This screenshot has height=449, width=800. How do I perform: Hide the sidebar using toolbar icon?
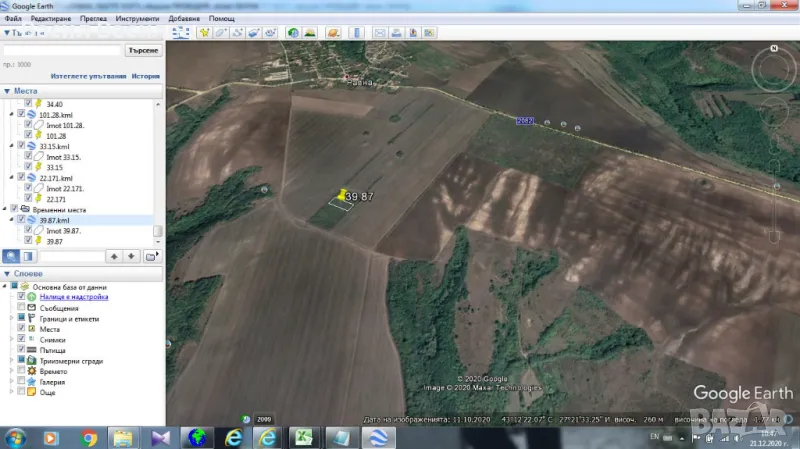180,33
